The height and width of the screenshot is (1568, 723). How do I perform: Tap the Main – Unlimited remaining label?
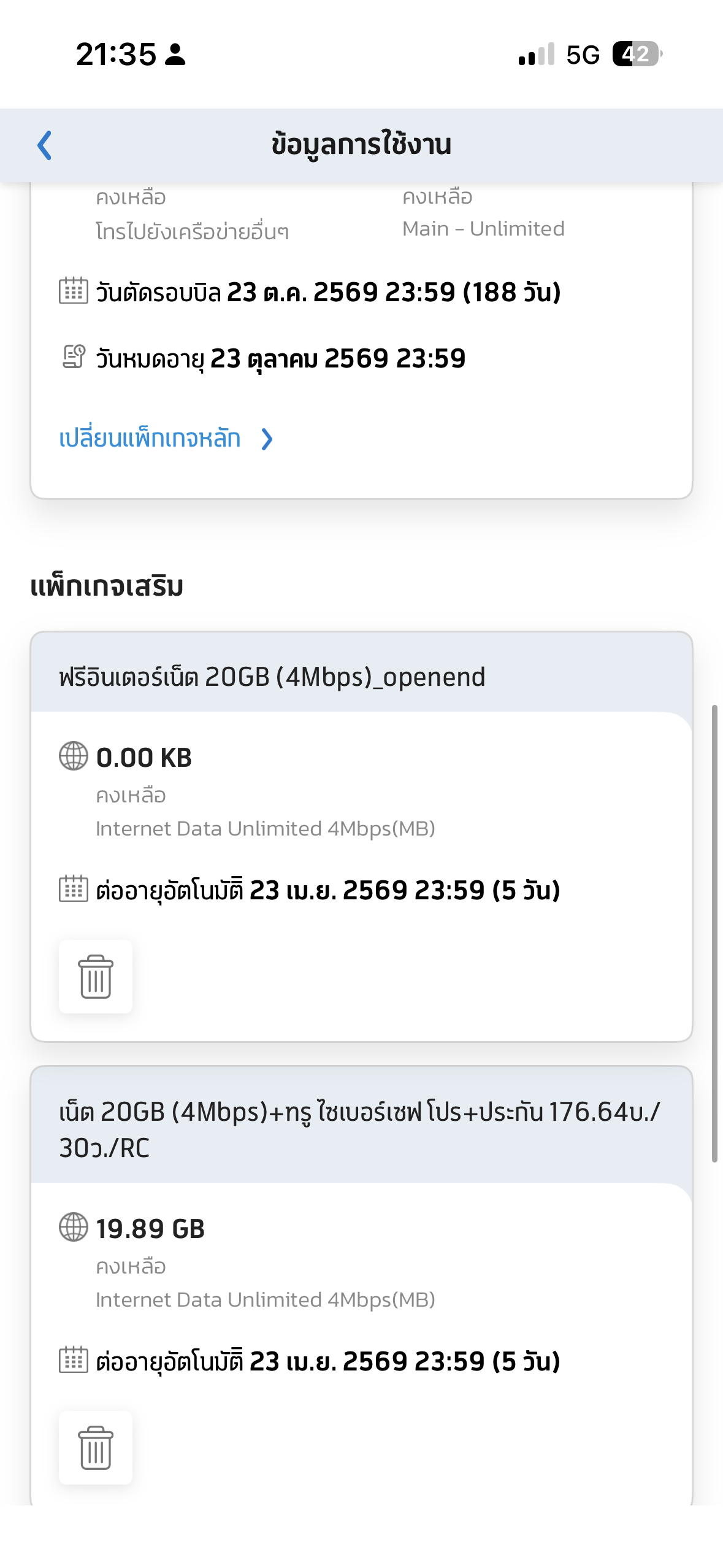click(x=483, y=228)
